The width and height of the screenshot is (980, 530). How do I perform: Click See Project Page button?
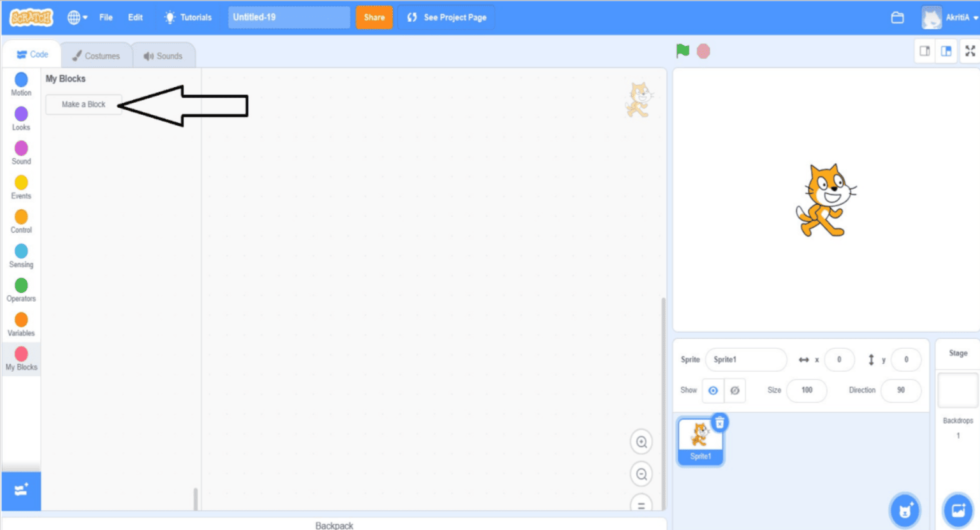(447, 18)
